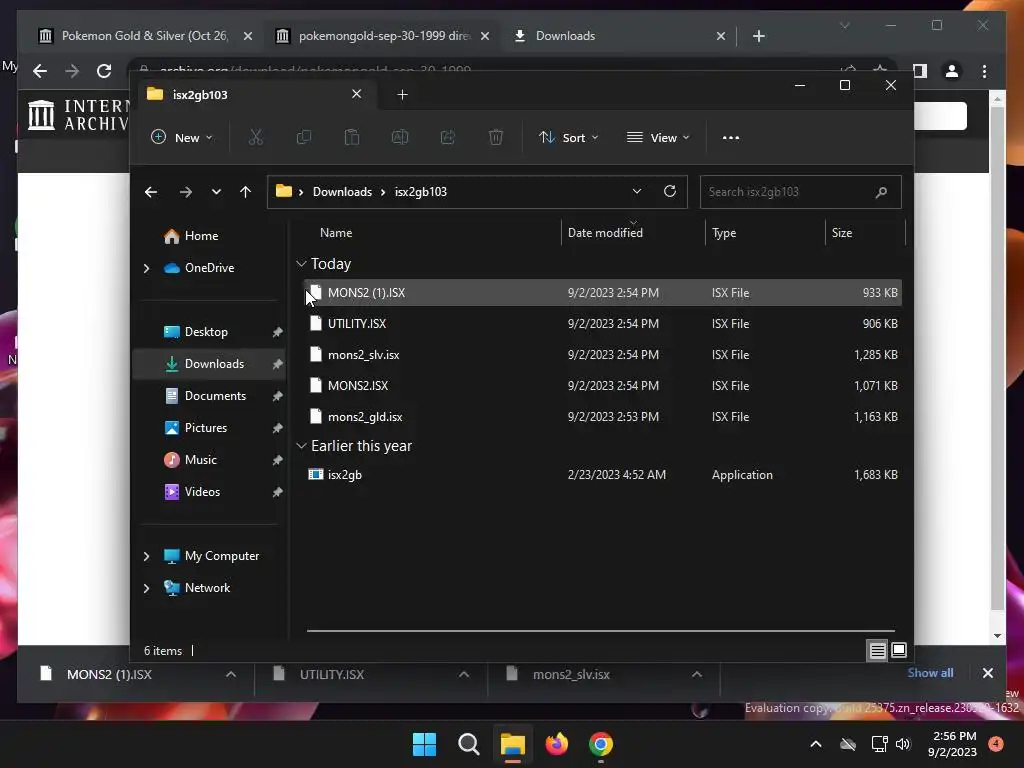Image resolution: width=1024 pixels, height=768 pixels.
Task: Click the Cut icon in Explorer toolbar
Action: [x=255, y=137]
